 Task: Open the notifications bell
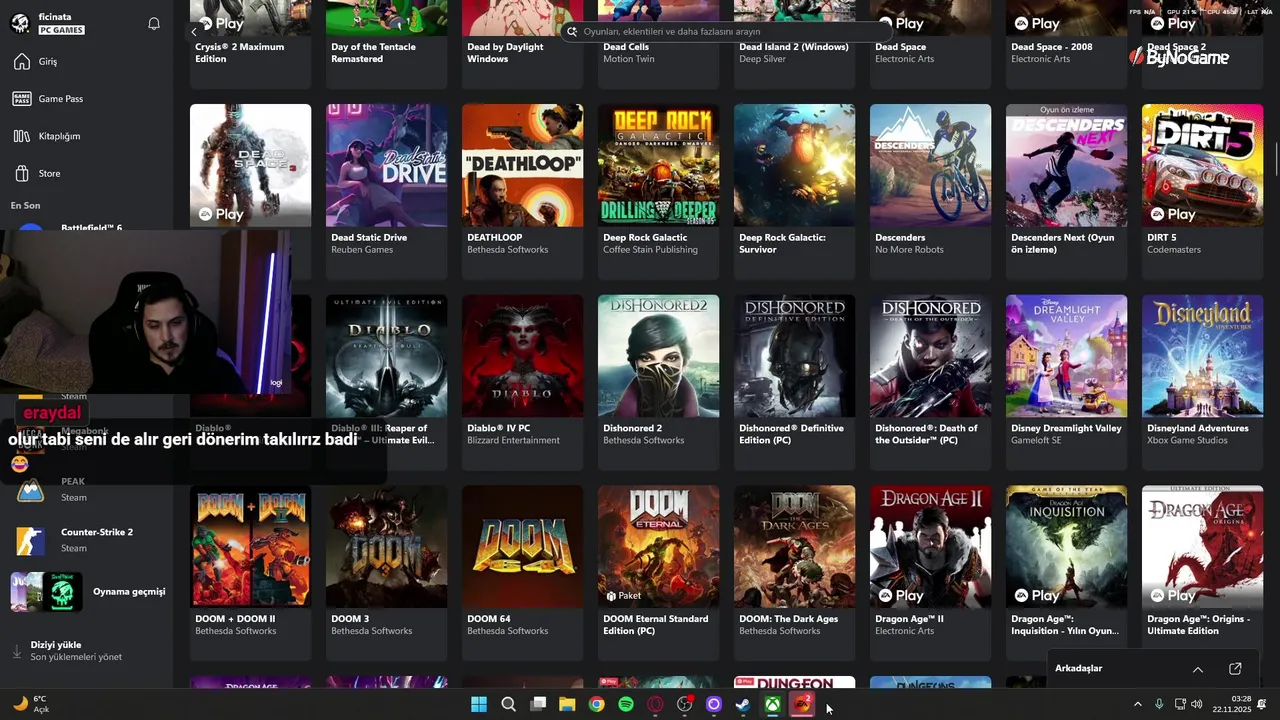point(154,23)
